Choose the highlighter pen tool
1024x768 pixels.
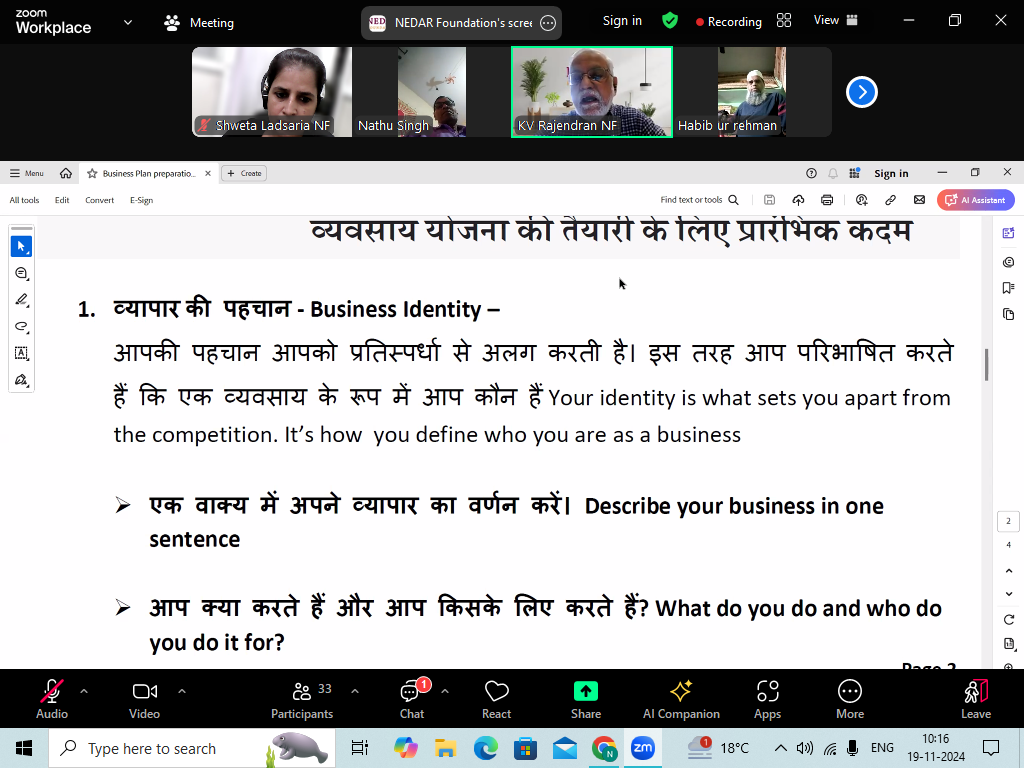tap(21, 300)
